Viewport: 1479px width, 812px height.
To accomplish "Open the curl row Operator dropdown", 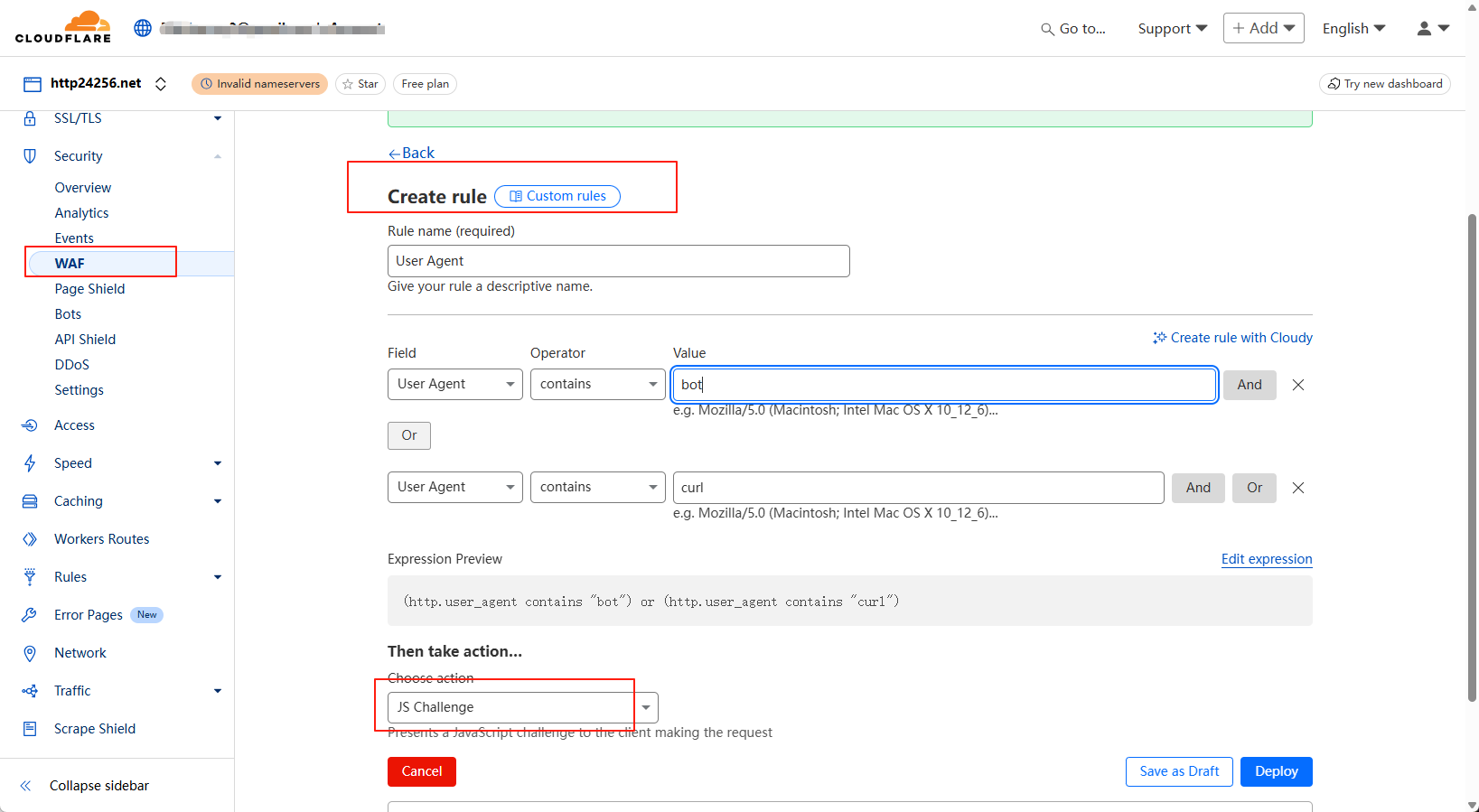I will click(598, 487).
